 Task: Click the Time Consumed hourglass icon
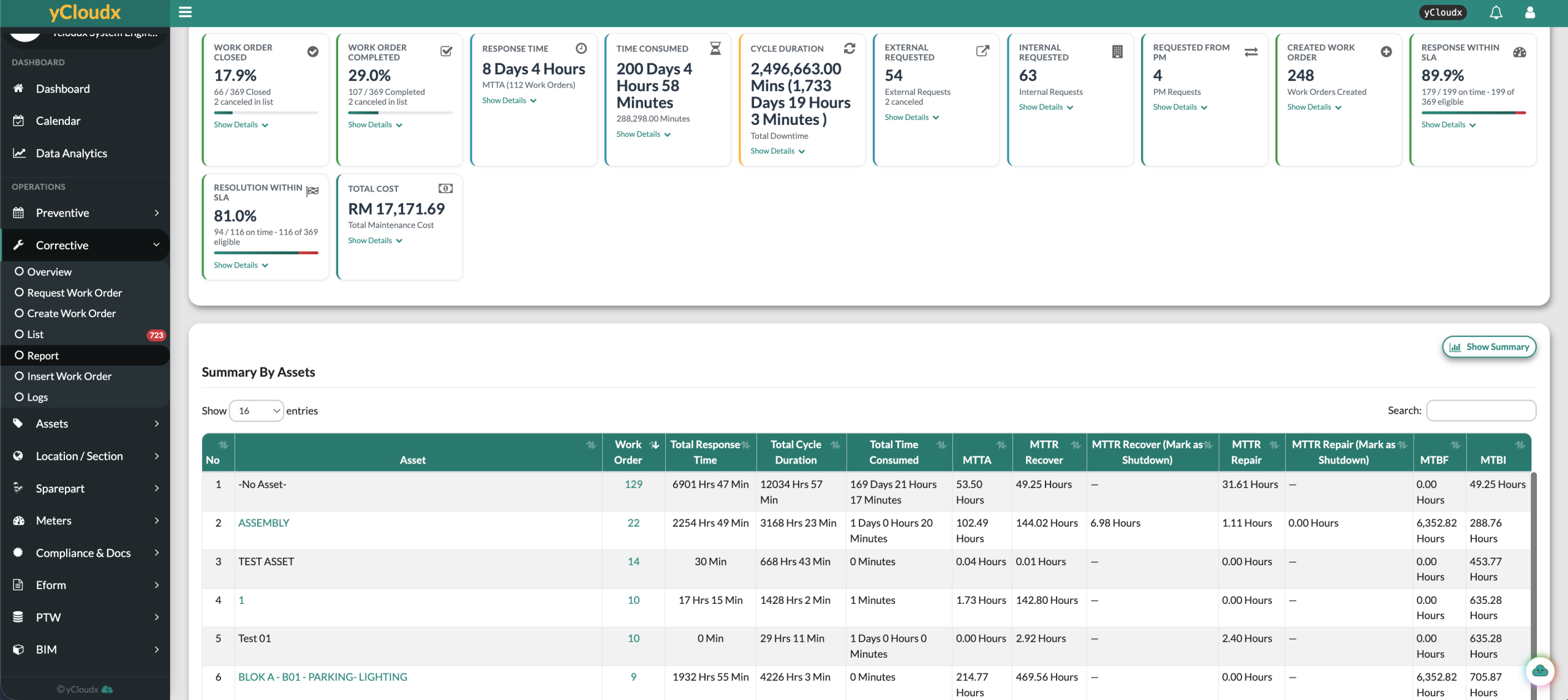[715, 48]
